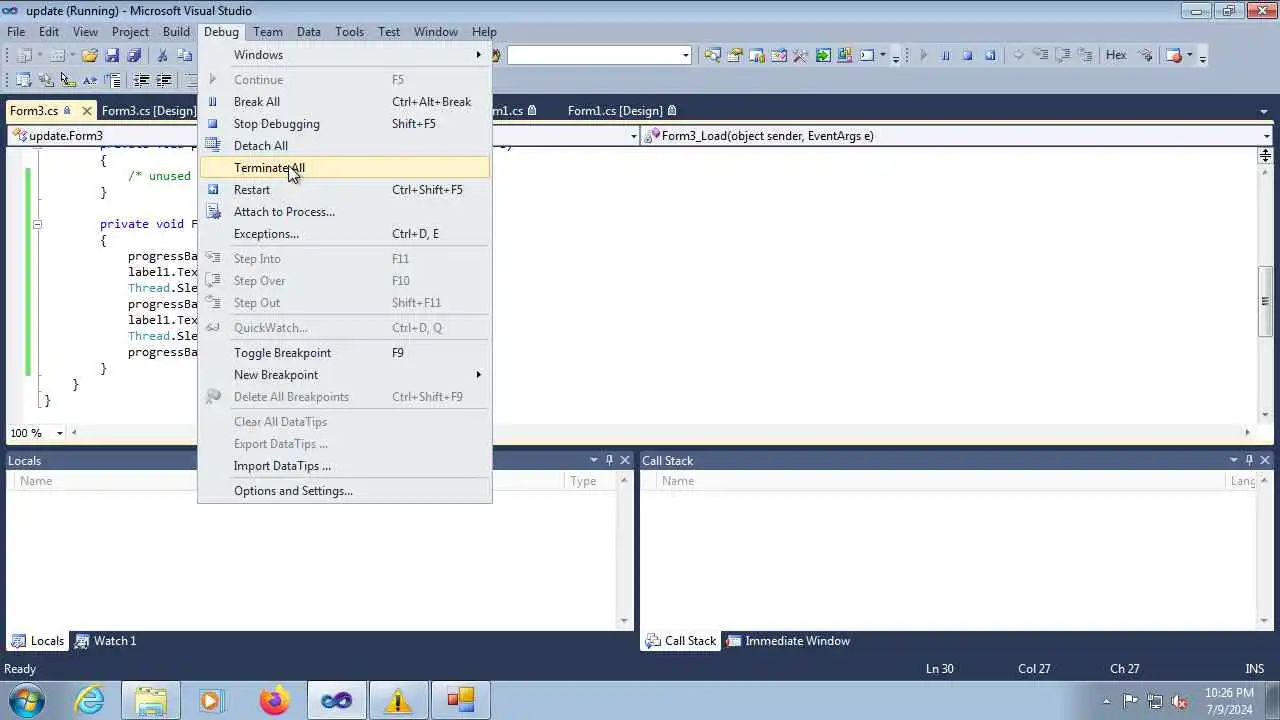Click the Breakpoints window toolbar icon
The height and width of the screenshot is (720, 1280).
1174,56
